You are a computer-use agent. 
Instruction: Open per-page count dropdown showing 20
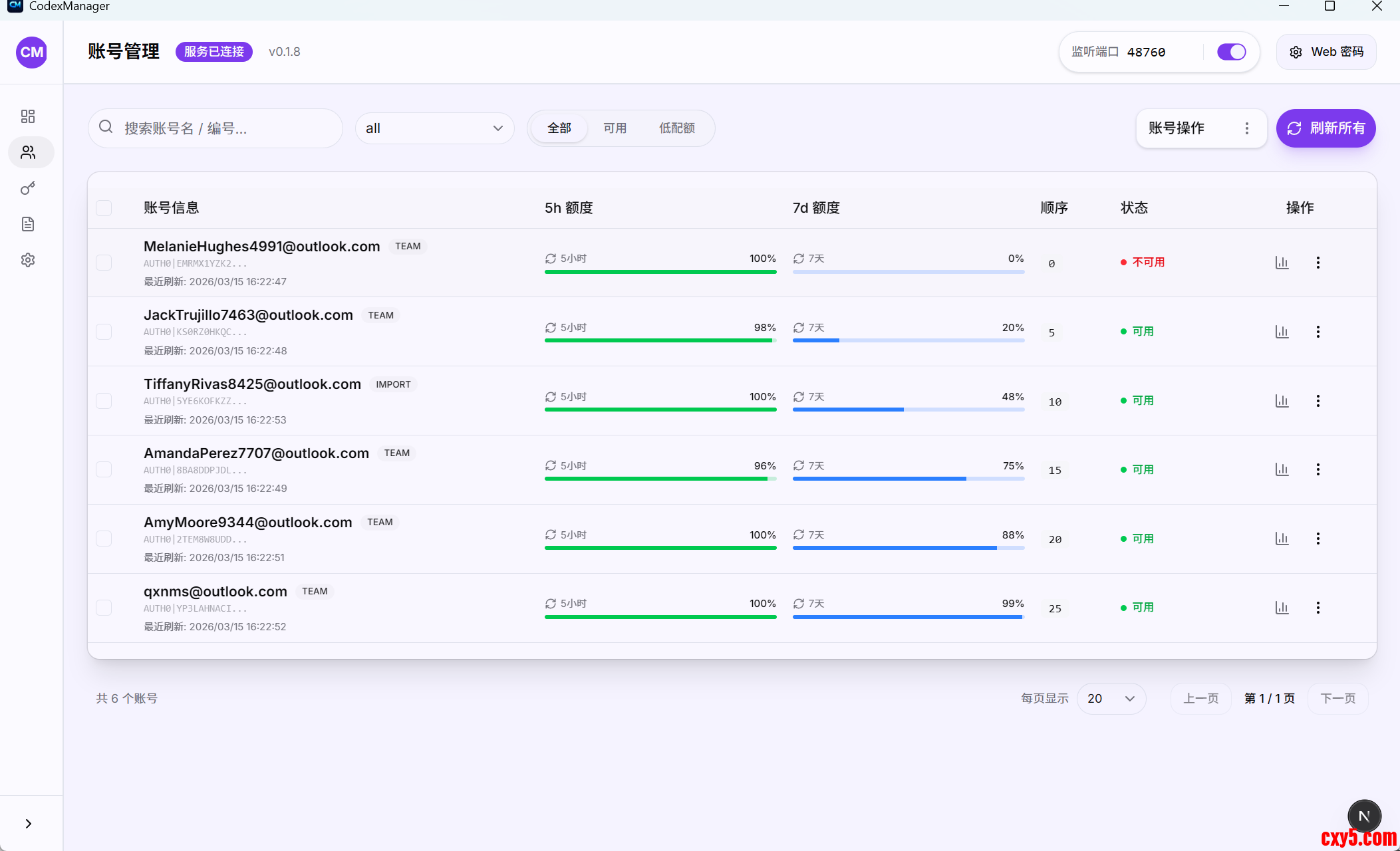[1111, 699]
